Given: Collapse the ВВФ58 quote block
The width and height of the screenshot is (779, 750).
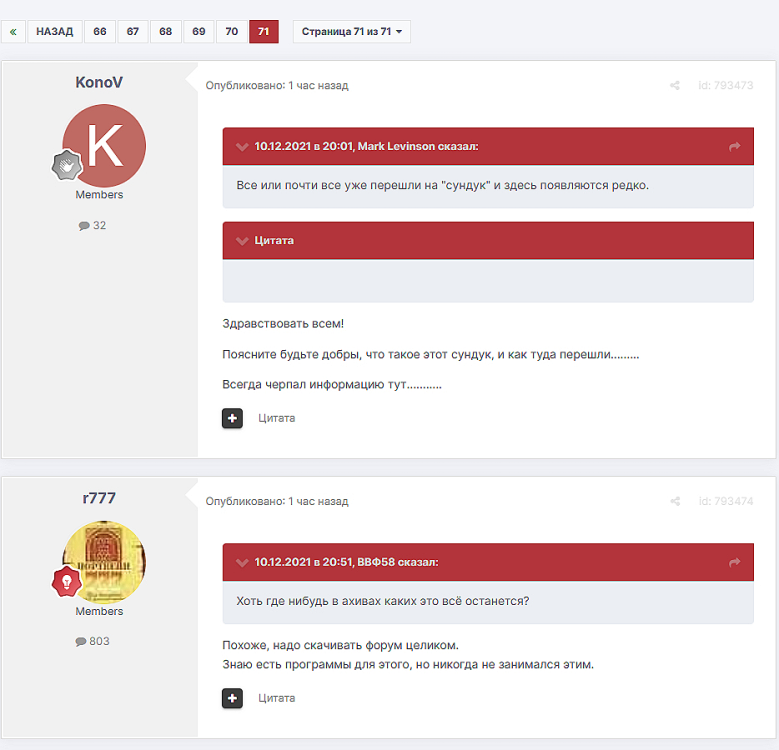Looking at the screenshot, I should pos(241,563).
